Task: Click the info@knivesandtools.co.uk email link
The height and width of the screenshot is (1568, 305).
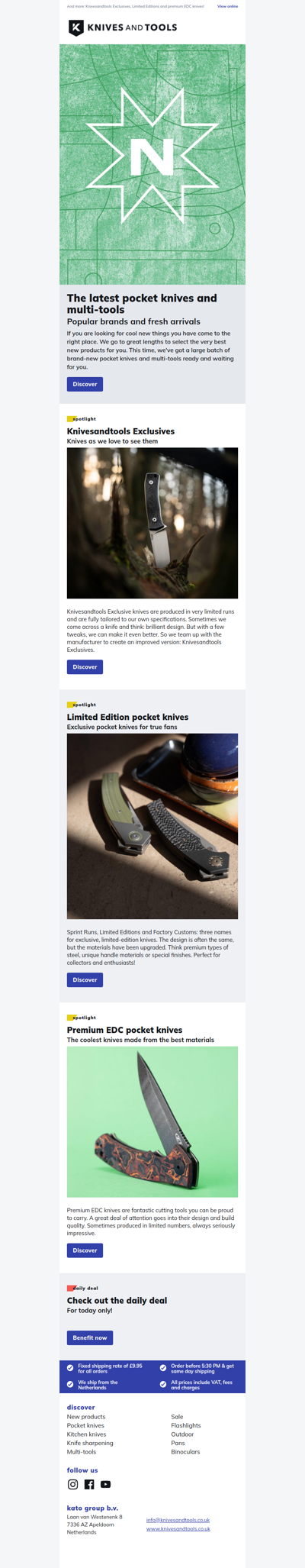Action: (178, 1520)
